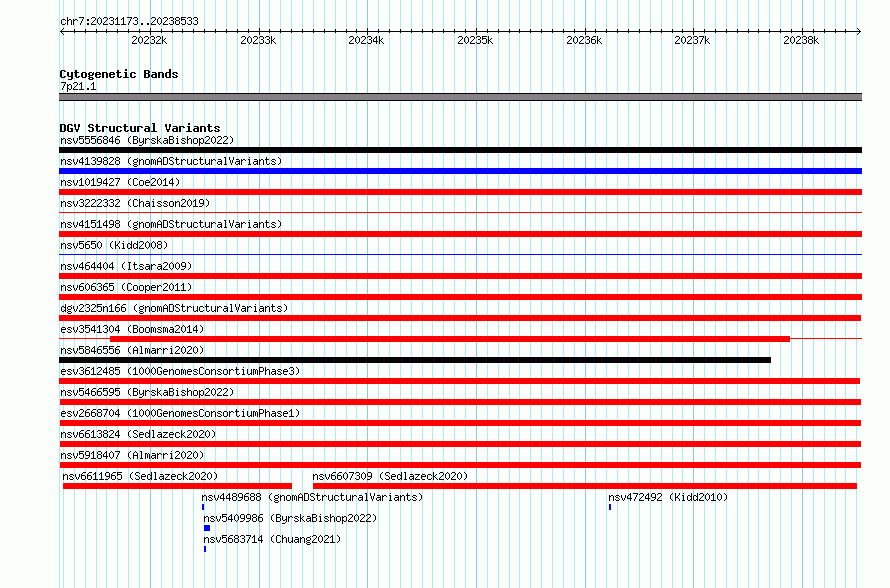Click the 7p21.1 band label
Screen dimensions: 890x588
coord(78,86)
